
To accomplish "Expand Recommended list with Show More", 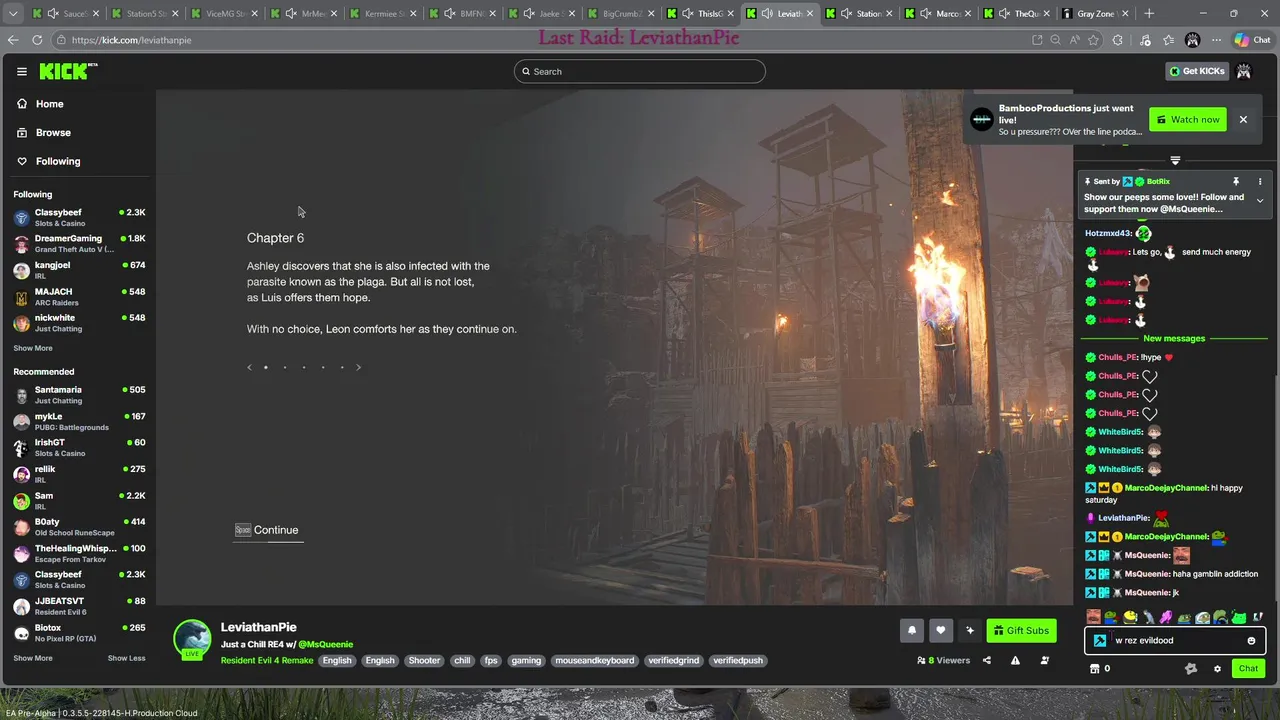I will tap(33, 658).
